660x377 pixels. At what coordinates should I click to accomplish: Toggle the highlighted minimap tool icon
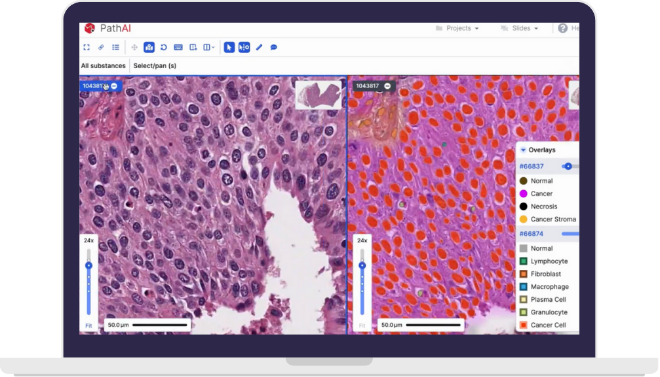click(149, 47)
